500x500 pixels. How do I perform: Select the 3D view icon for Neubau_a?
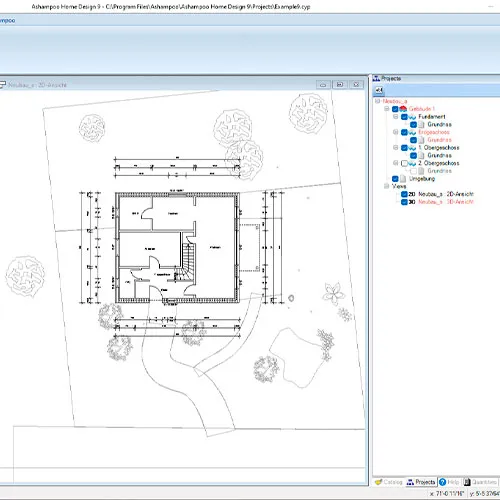412,202
